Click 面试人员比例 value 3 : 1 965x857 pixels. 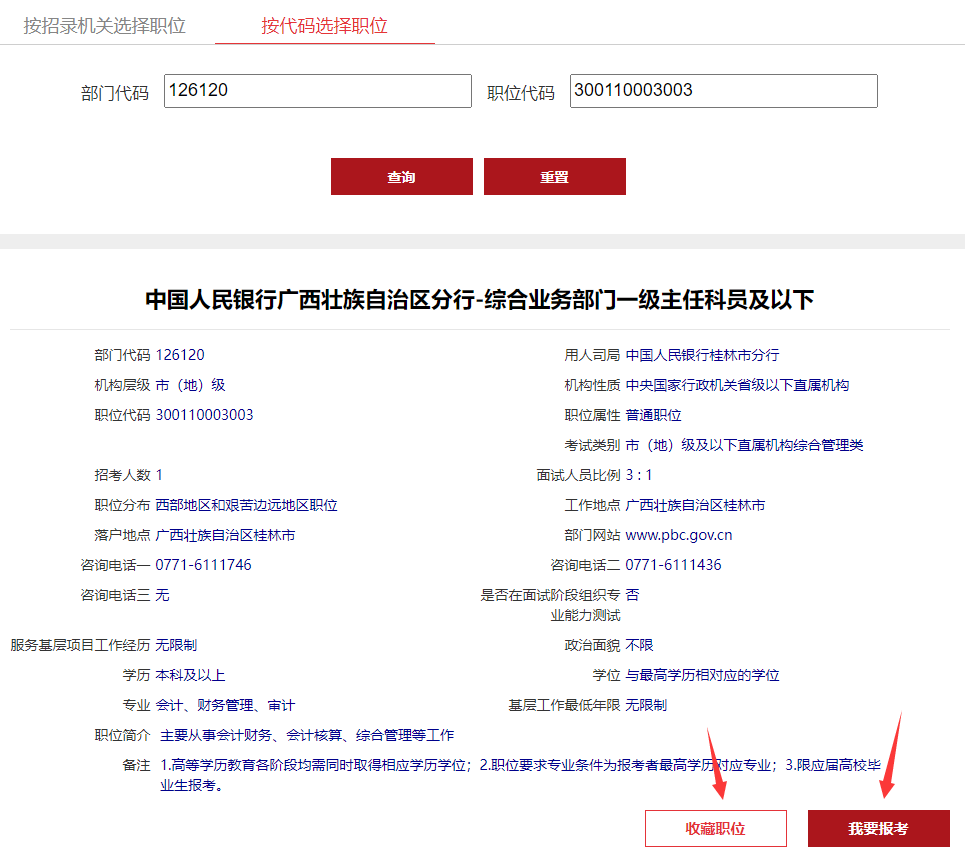tap(639, 475)
